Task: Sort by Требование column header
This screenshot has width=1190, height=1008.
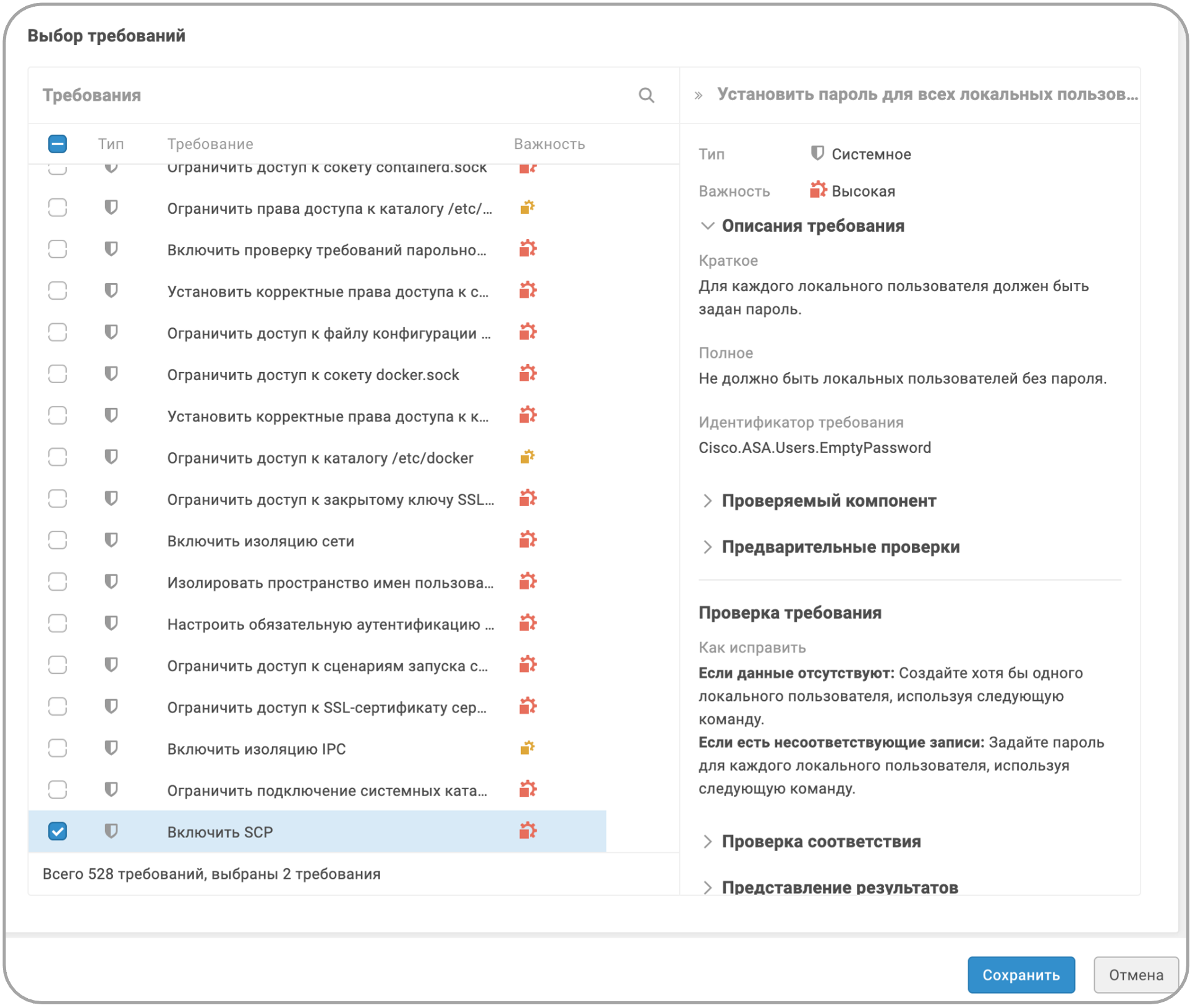Action: (210, 144)
